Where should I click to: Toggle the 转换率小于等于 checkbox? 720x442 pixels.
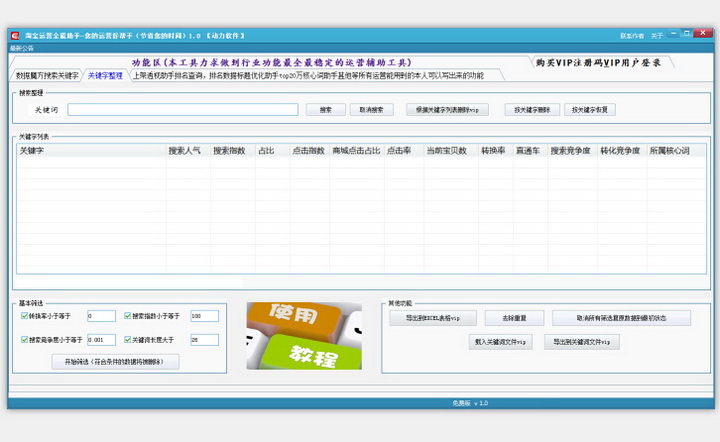pos(24,316)
